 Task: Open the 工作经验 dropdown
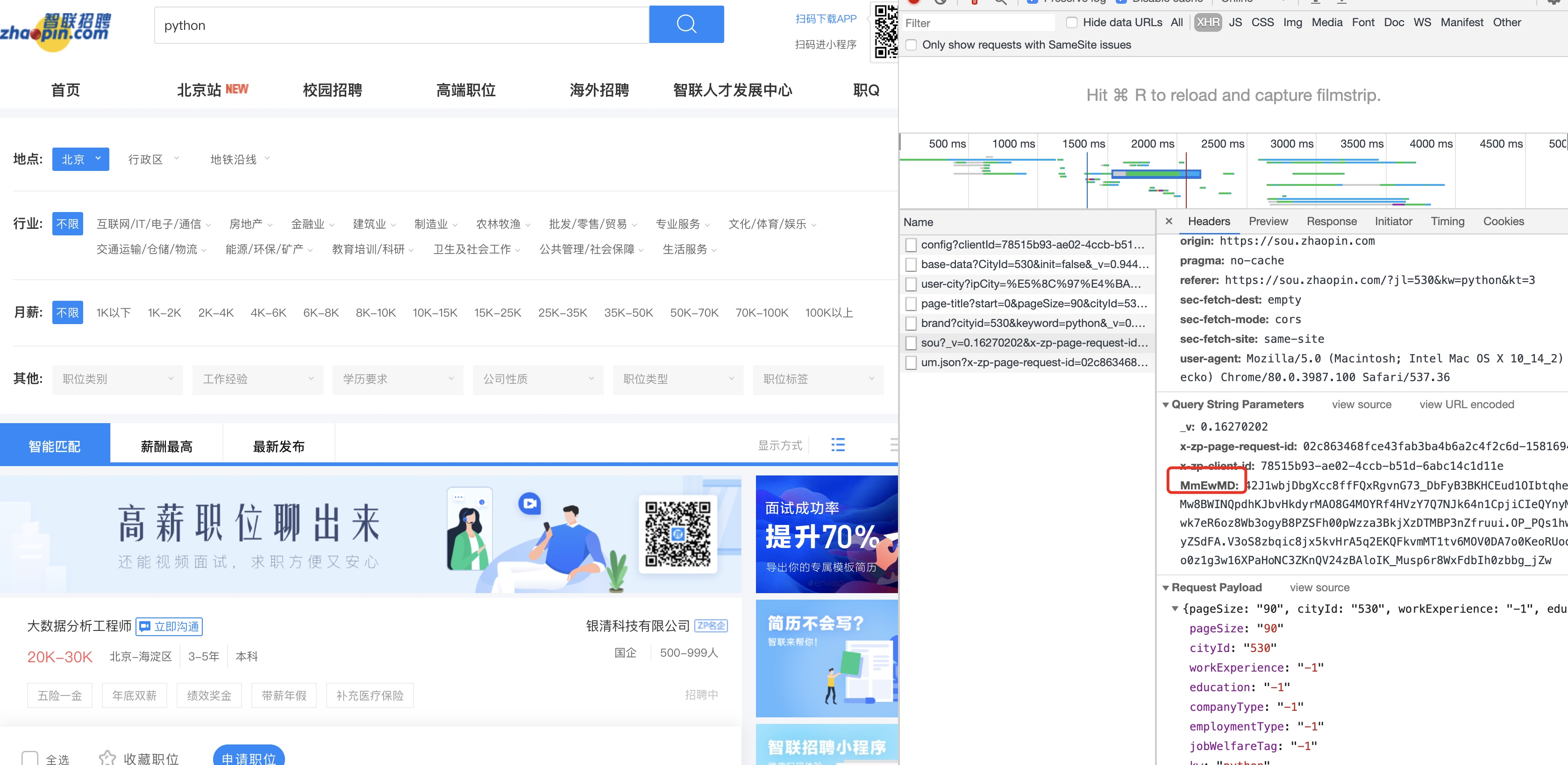pos(257,379)
